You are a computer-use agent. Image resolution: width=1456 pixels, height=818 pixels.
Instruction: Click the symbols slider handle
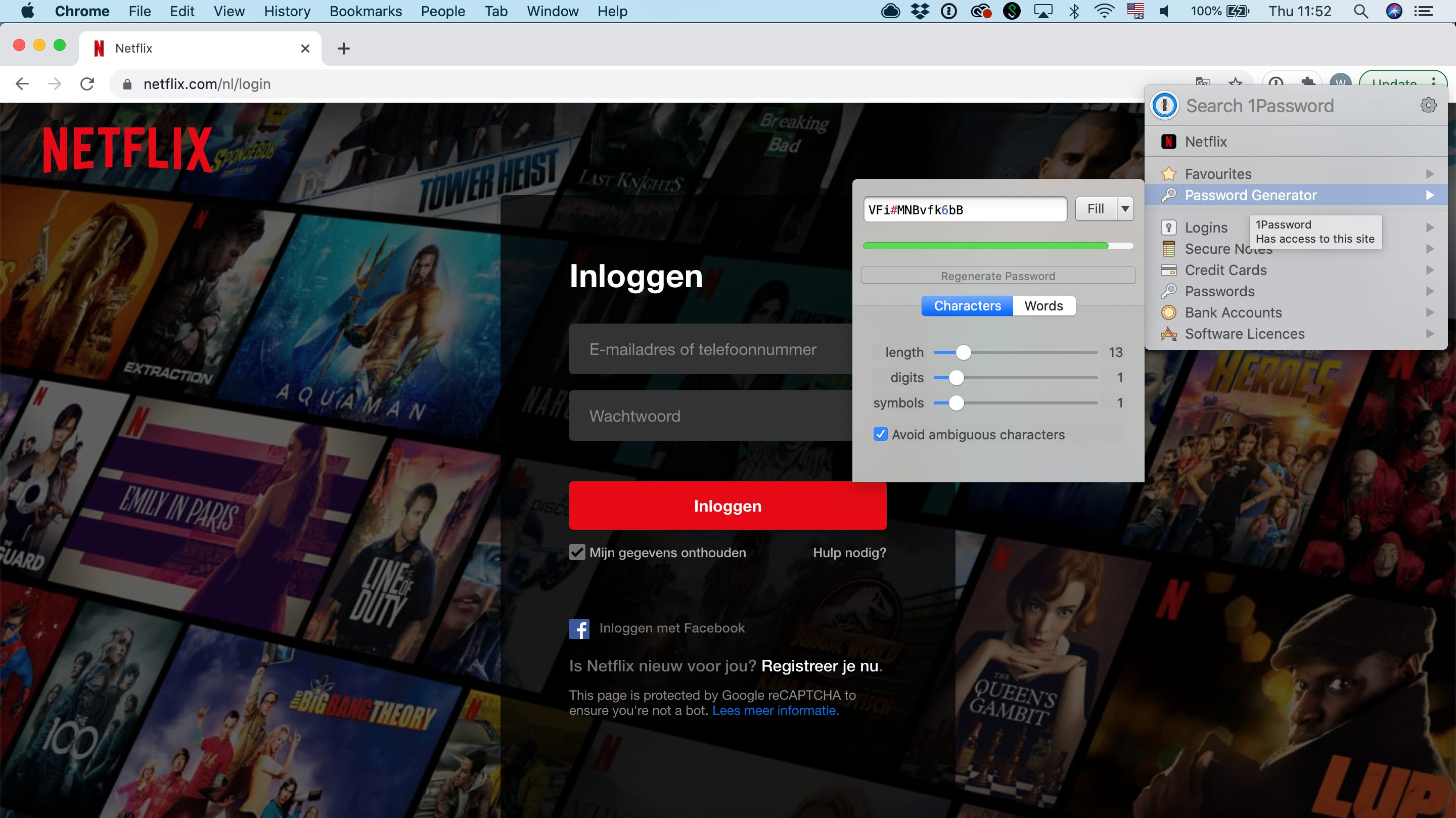pos(956,403)
